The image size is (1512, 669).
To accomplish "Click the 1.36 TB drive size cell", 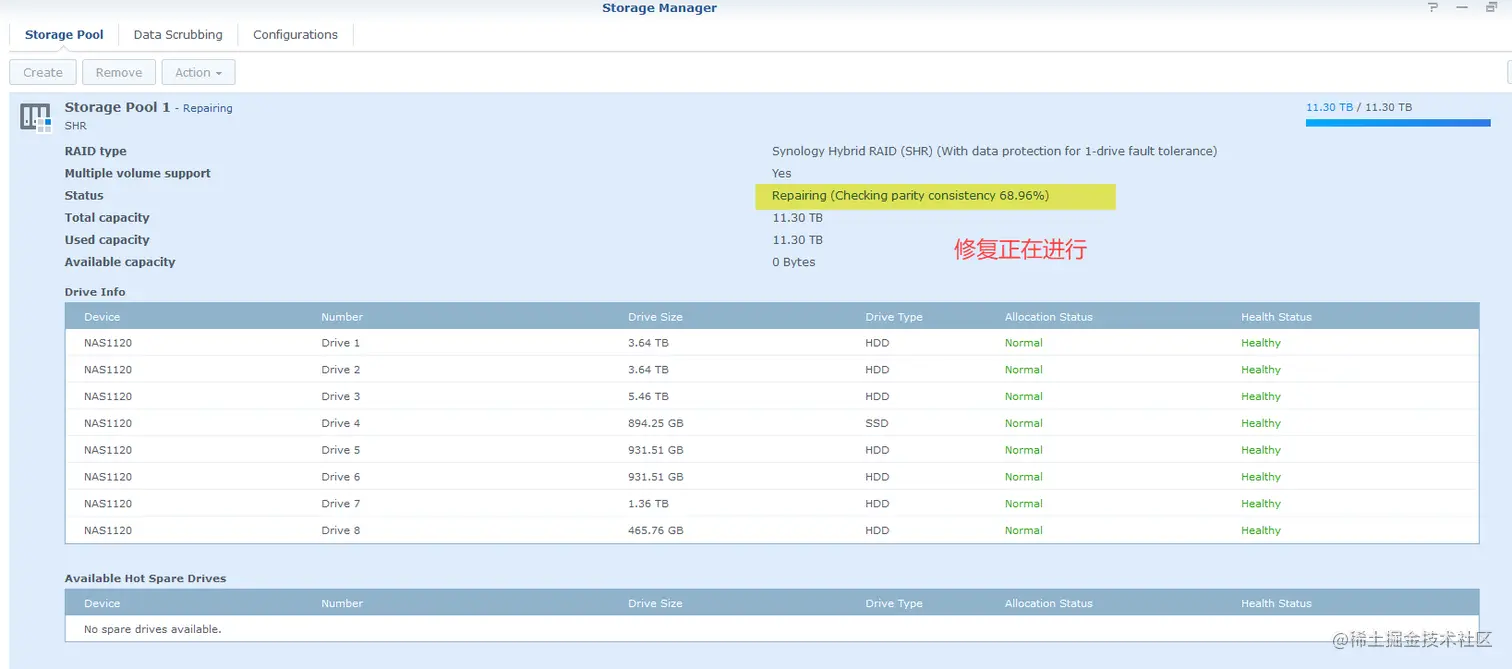I will point(648,504).
